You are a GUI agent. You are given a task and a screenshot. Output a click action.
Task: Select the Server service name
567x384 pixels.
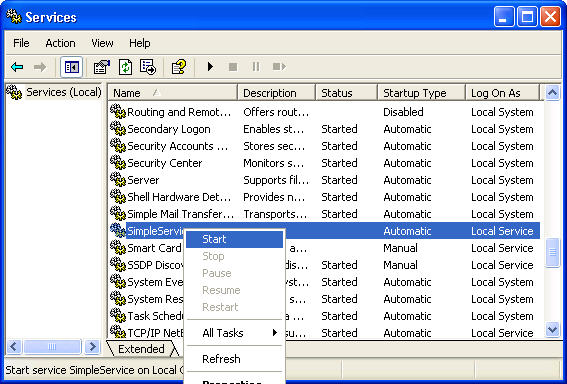[143, 180]
